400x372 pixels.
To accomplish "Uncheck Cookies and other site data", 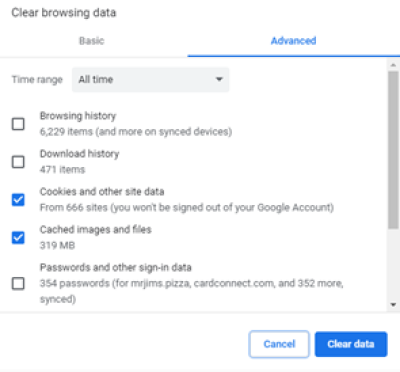I will [18, 200].
